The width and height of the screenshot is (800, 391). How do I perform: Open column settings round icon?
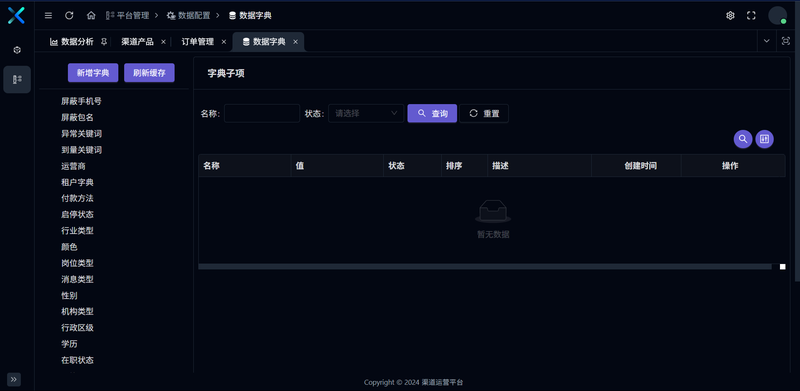pos(764,139)
